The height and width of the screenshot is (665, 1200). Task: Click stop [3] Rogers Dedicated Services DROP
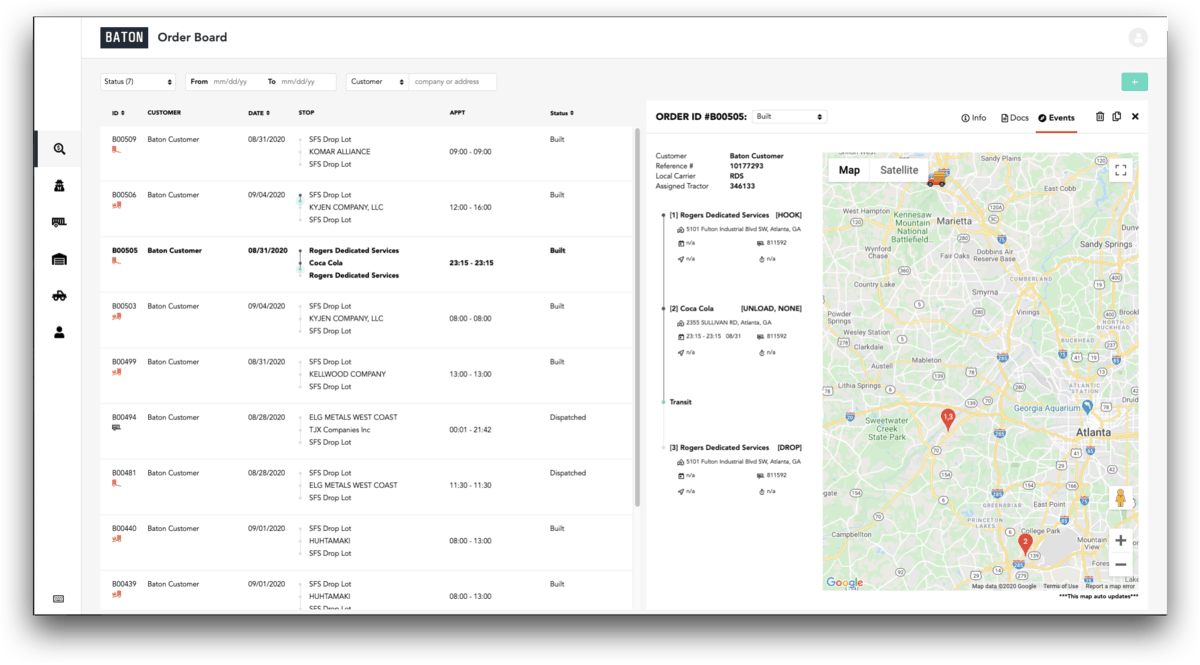pos(735,448)
